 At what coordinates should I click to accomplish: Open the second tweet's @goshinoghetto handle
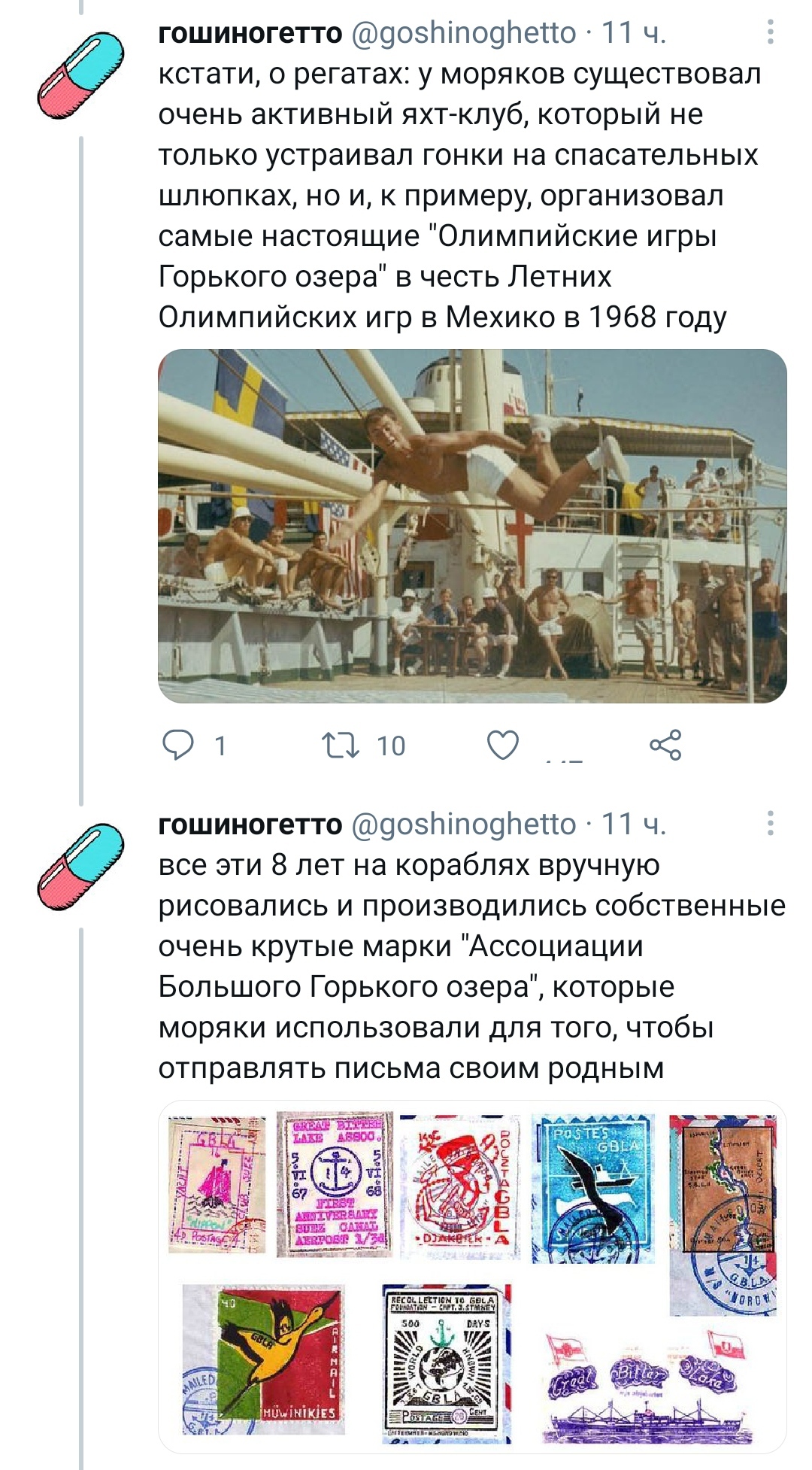464,824
